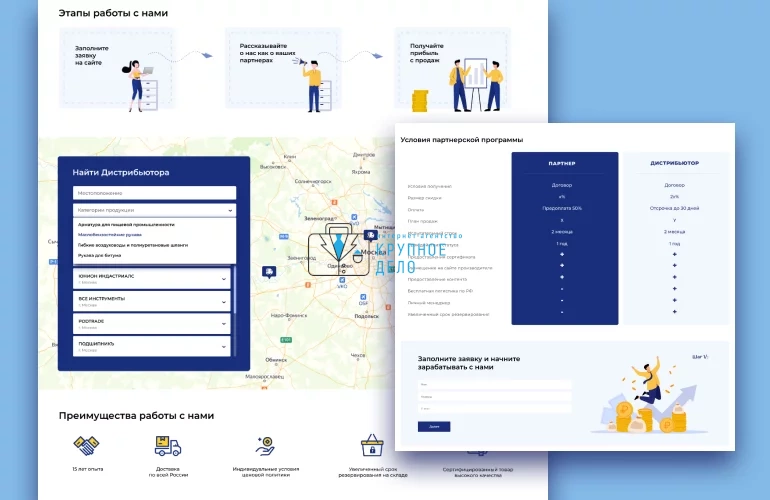Open the 'Категории продукции' dropdown
770x500 pixels.
[x=154, y=210]
